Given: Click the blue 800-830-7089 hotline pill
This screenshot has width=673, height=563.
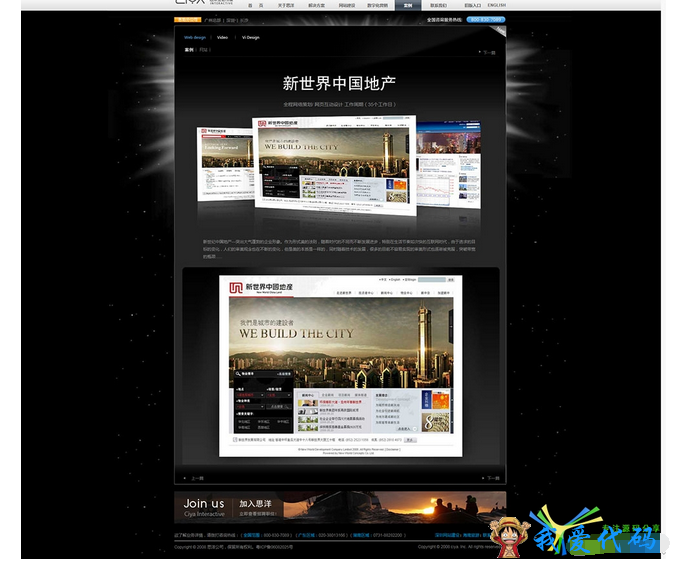Looking at the screenshot, I should click(x=486, y=19).
